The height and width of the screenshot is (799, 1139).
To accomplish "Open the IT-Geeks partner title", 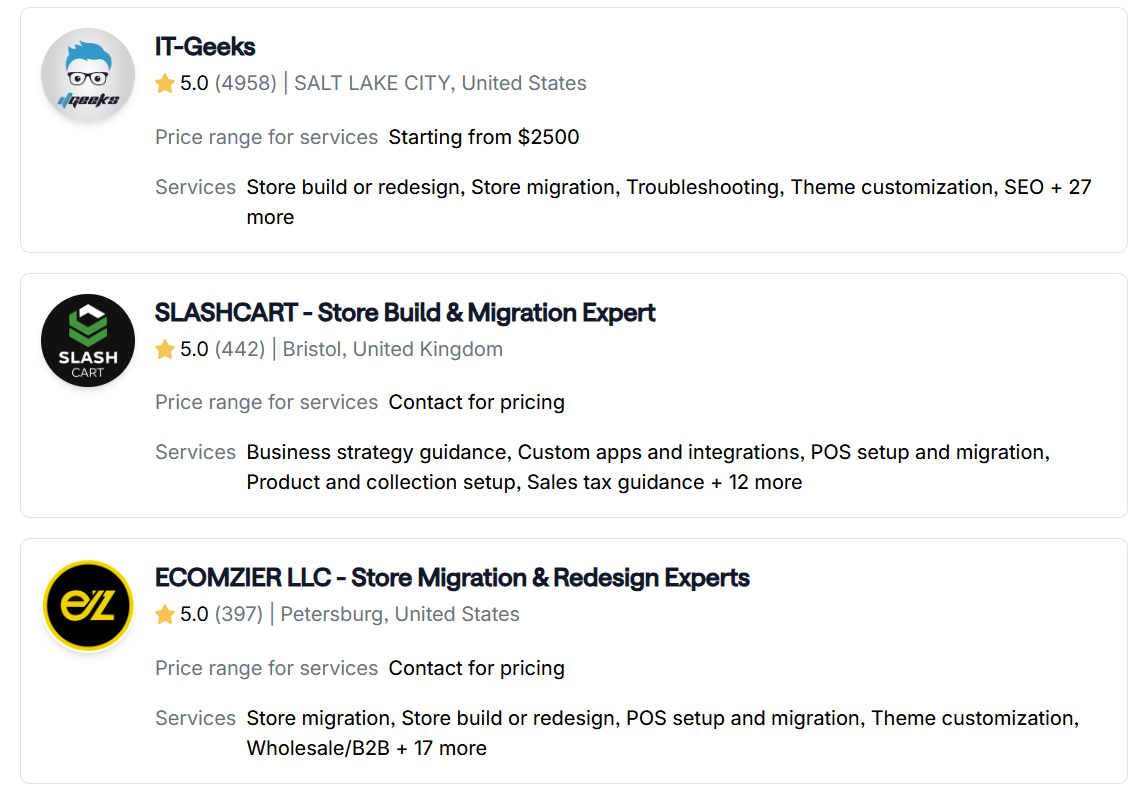I will (x=205, y=46).
